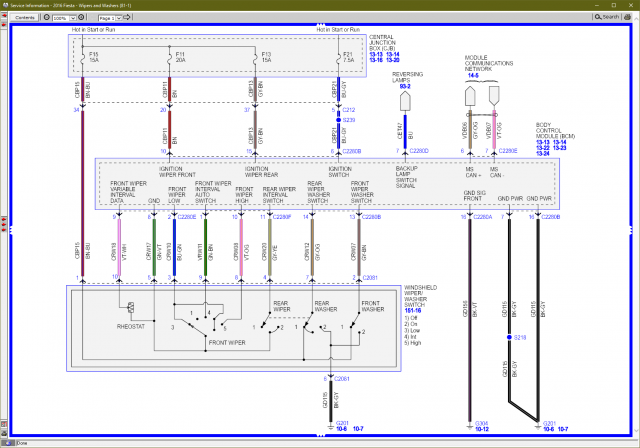Click the S218 splice dot
Viewport: 640px width, 448px height.
tap(509, 337)
